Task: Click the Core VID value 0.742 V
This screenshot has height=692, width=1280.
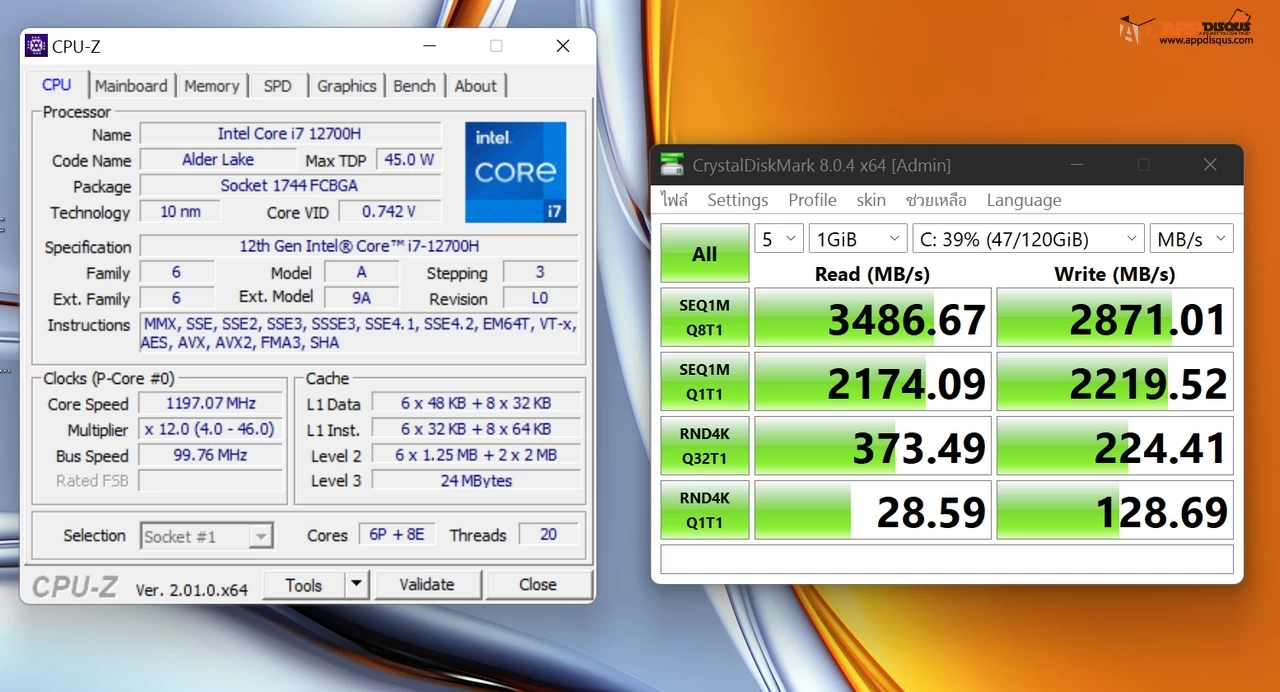Action: click(390, 212)
